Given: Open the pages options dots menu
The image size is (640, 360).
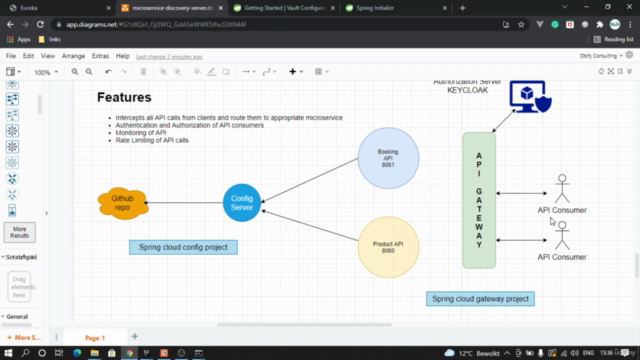Looking at the screenshot, I should click(x=56, y=337).
